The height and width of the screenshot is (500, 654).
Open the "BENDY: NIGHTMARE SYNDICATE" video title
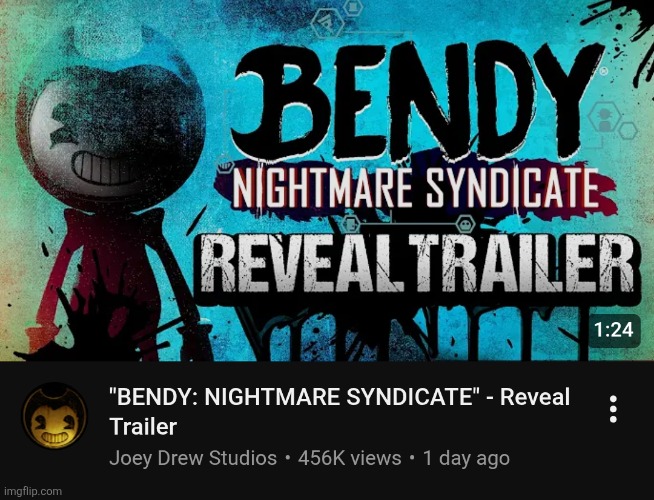point(339,411)
